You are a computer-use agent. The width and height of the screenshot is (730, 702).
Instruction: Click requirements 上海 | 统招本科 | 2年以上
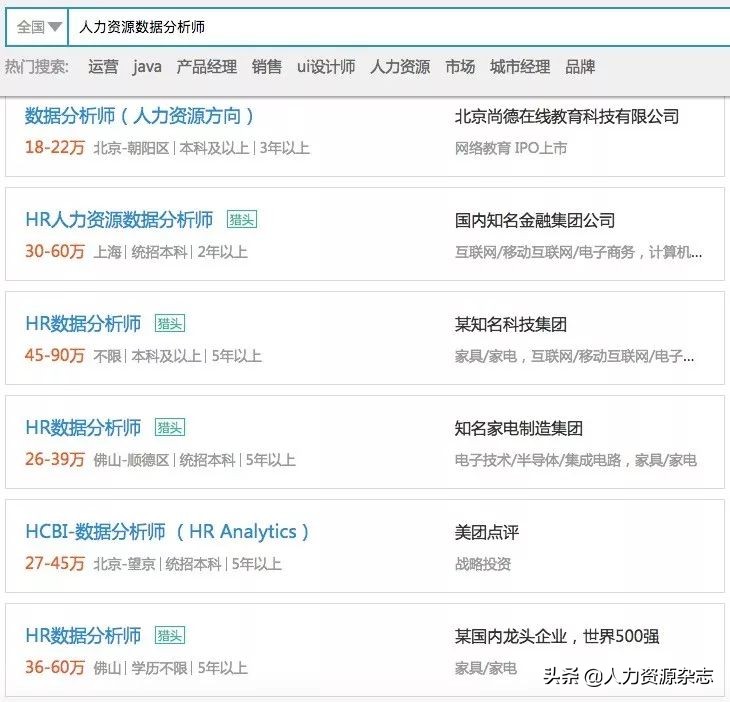pyautogui.click(x=170, y=252)
